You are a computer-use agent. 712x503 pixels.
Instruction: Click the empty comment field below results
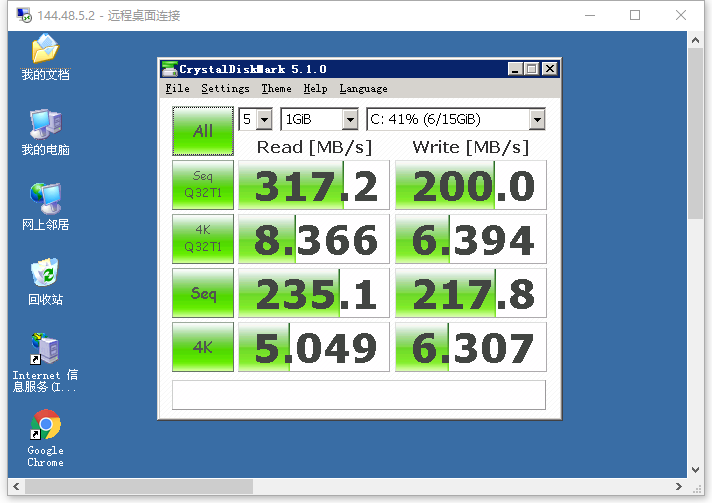point(359,395)
